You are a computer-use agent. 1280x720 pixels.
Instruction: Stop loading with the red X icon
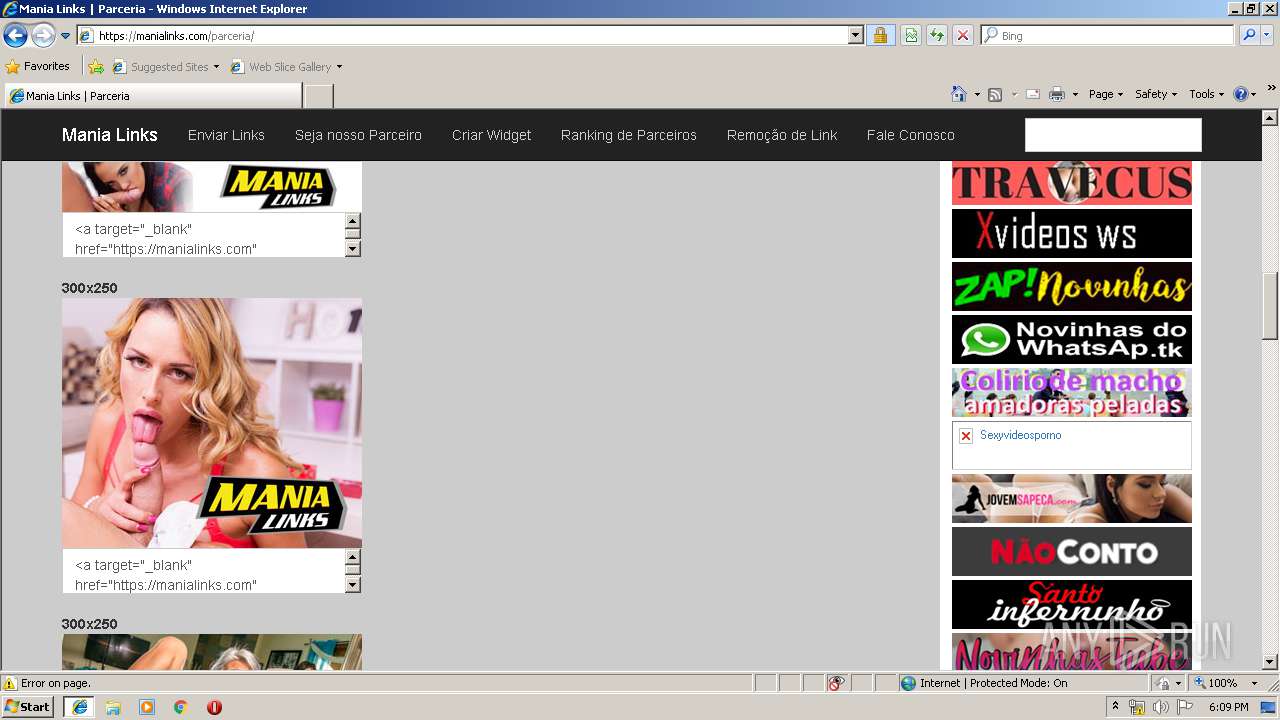click(963, 36)
